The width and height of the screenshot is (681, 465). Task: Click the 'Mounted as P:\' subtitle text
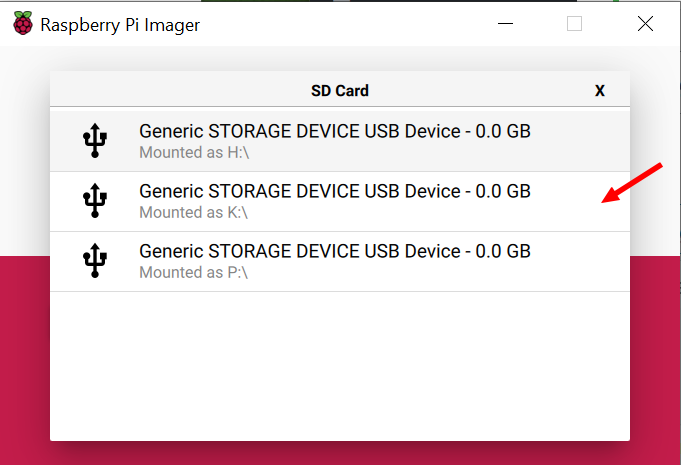(x=193, y=272)
